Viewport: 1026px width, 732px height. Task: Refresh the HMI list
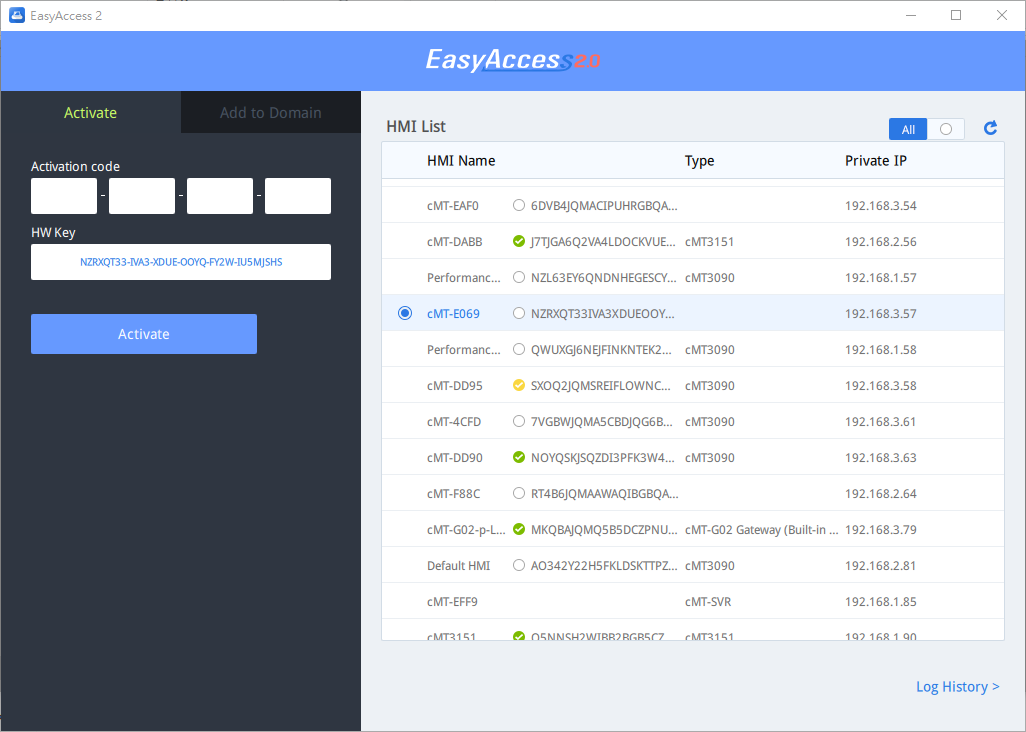pyautogui.click(x=990, y=128)
